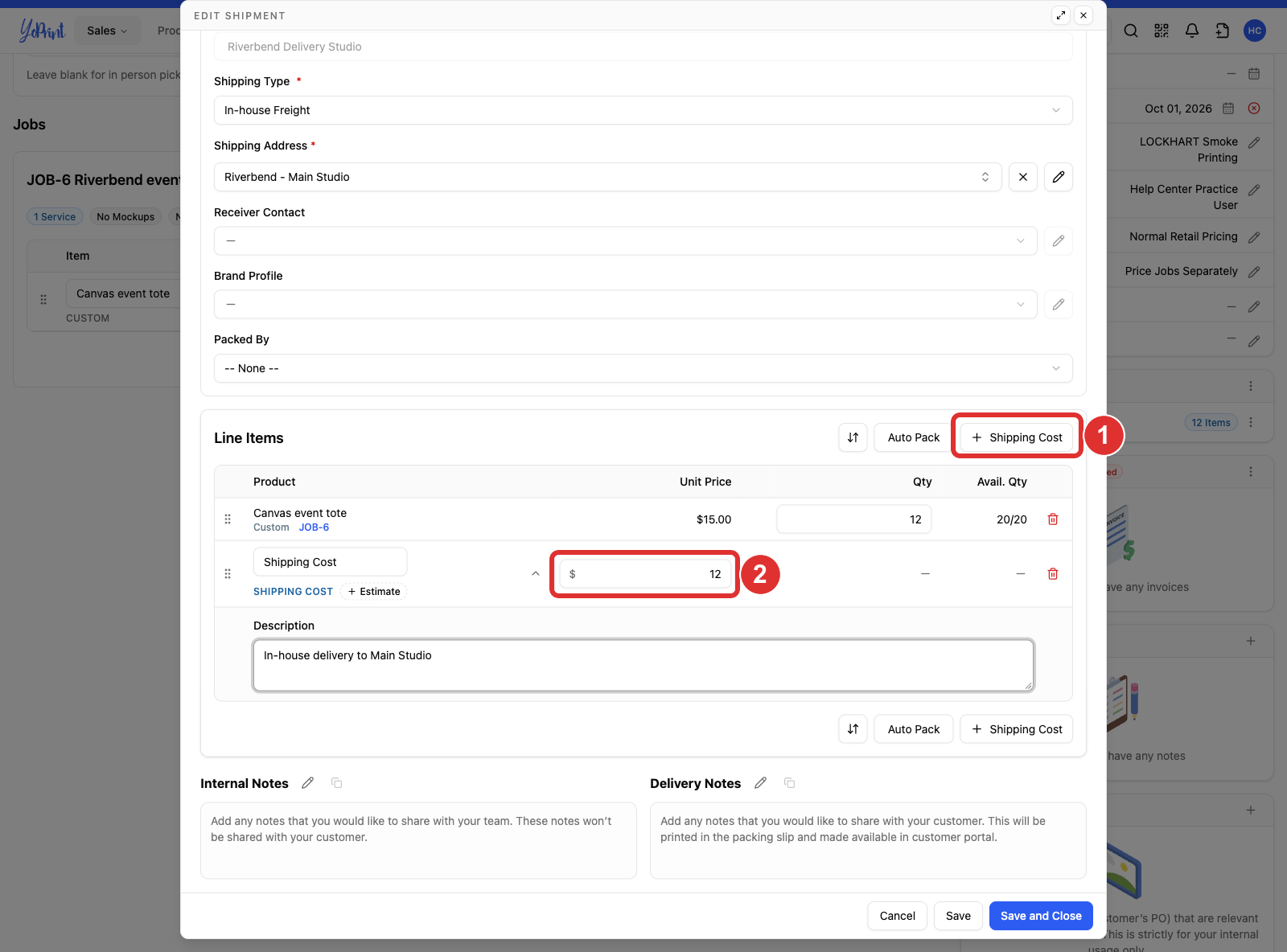Click the shipping cost Description textarea

coord(643,665)
